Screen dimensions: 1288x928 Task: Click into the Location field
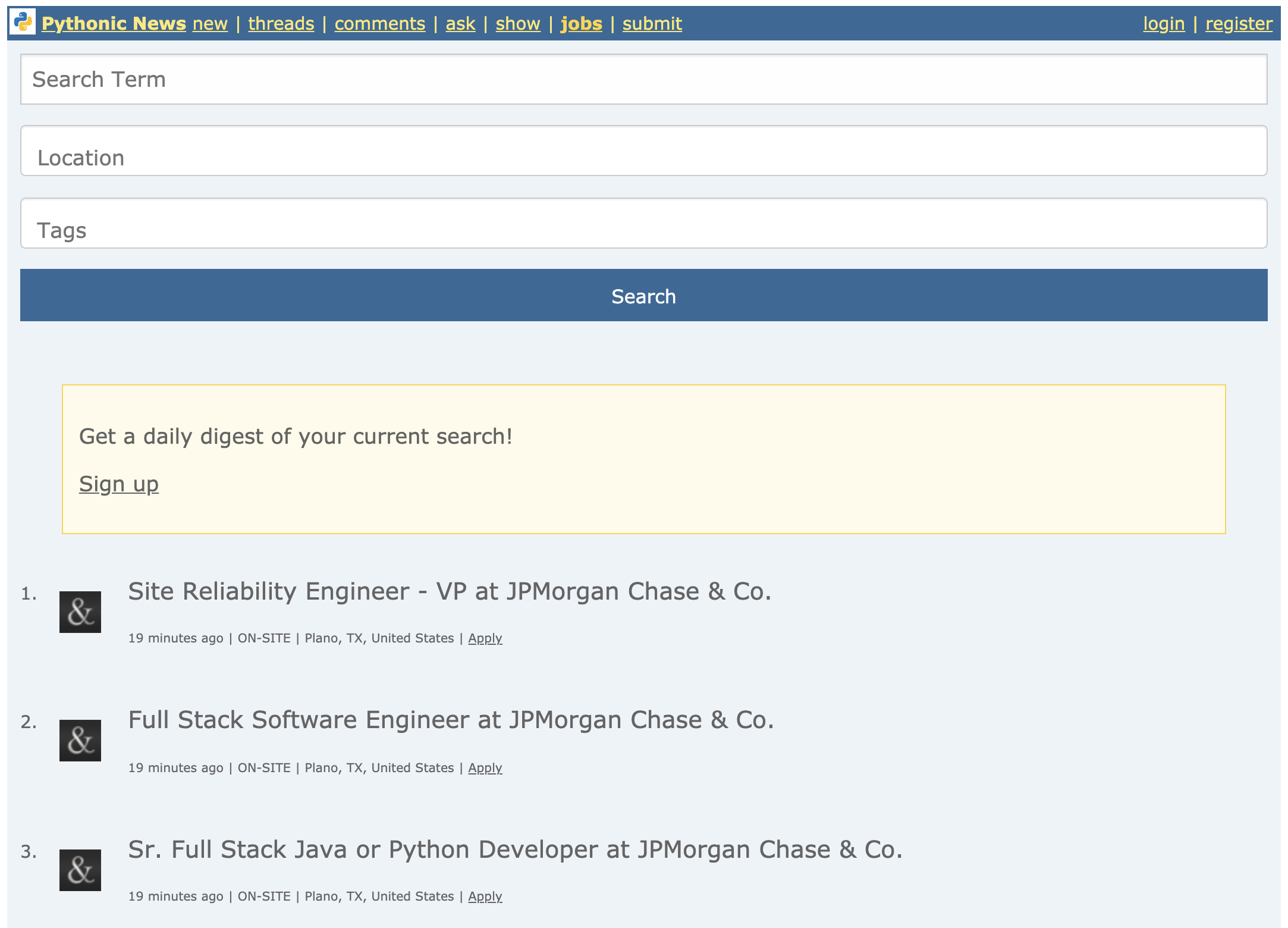tap(643, 151)
